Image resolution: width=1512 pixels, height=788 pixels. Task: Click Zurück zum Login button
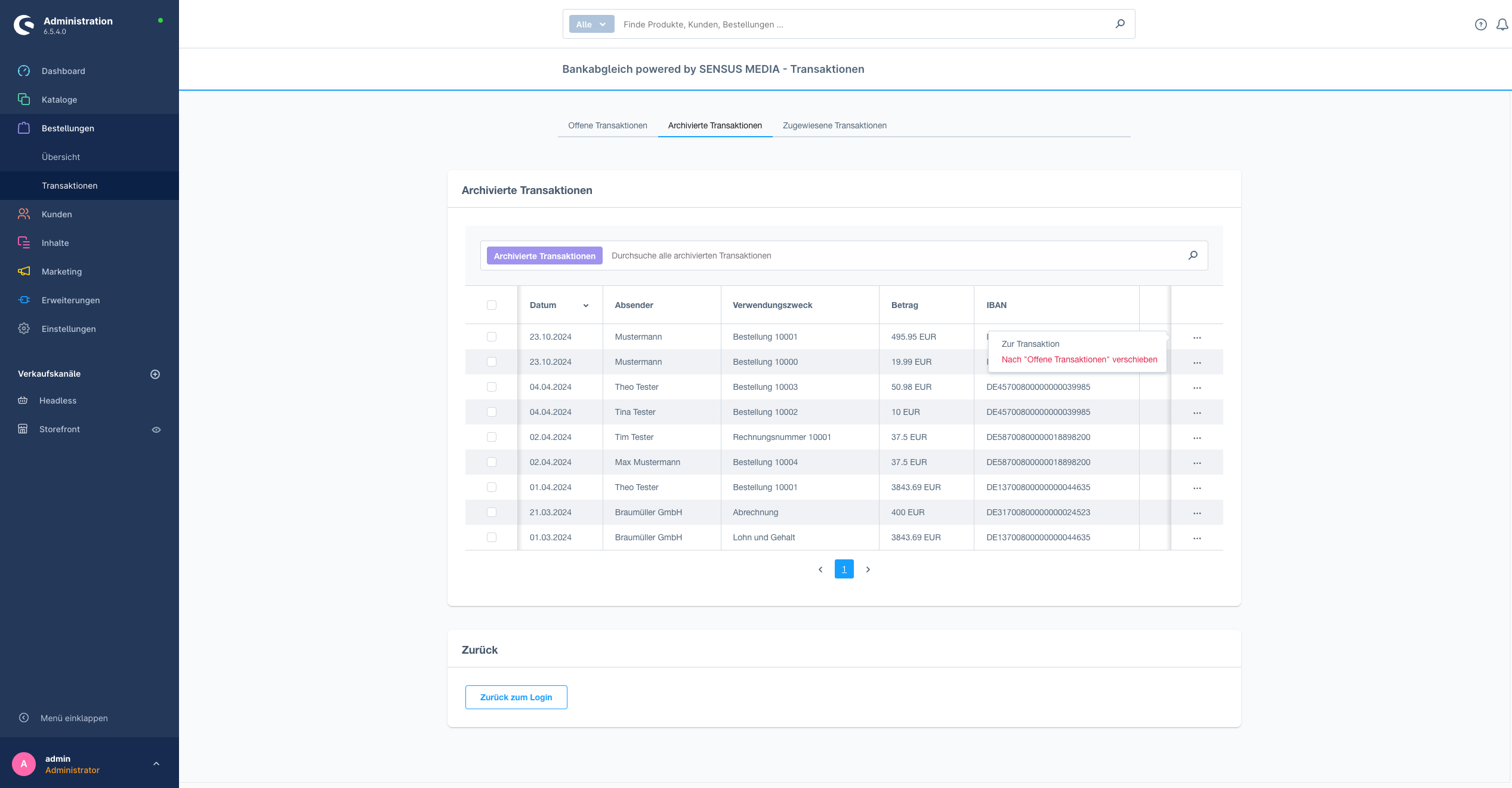pos(516,697)
